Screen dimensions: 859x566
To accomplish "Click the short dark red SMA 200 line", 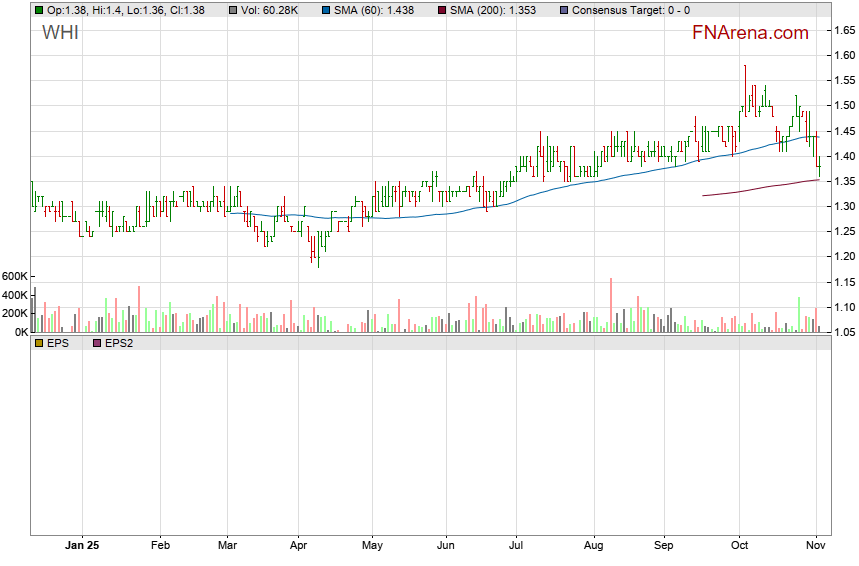I will pos(760,188).
